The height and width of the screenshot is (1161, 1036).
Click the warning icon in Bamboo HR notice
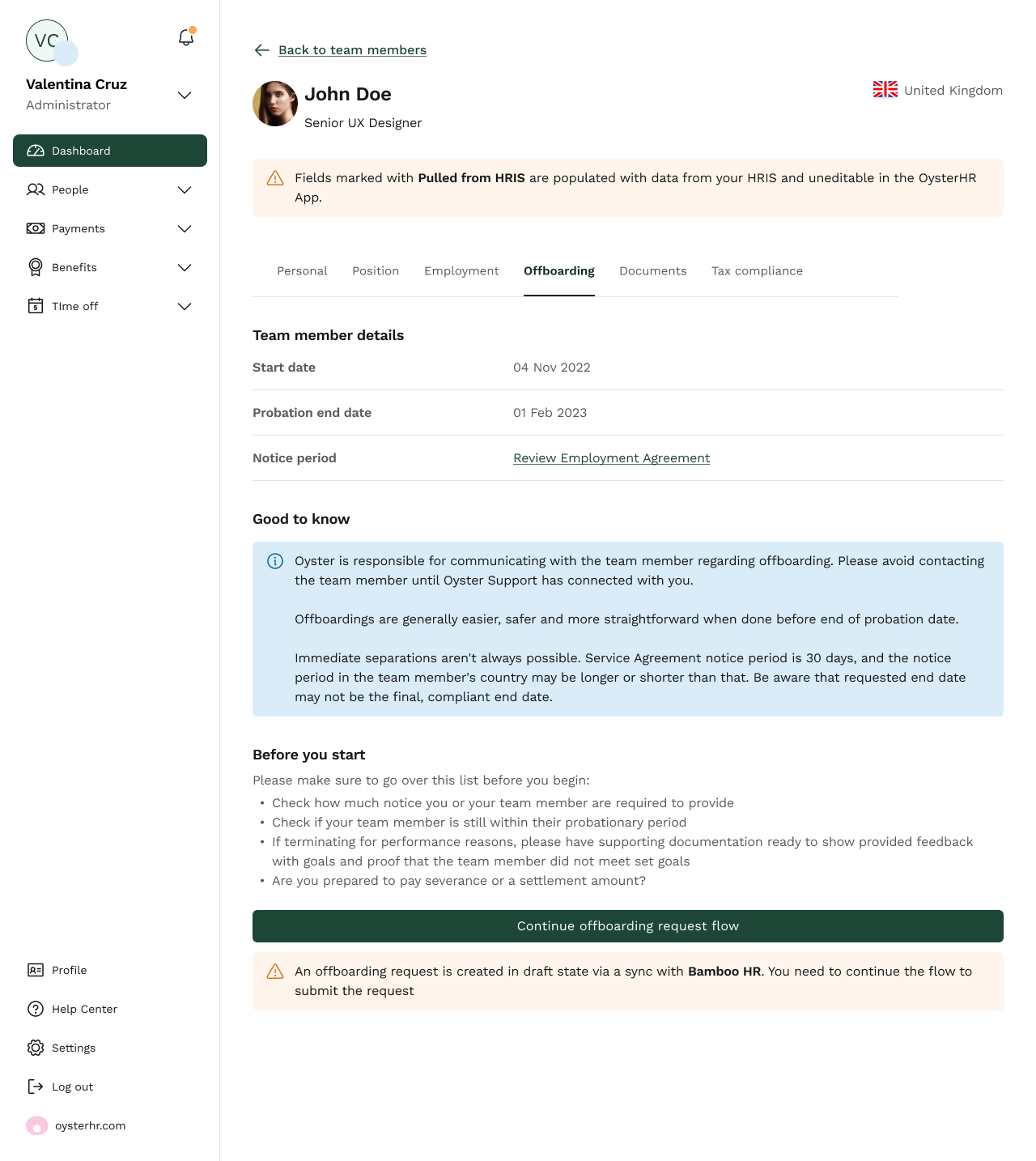pos(275,972)
